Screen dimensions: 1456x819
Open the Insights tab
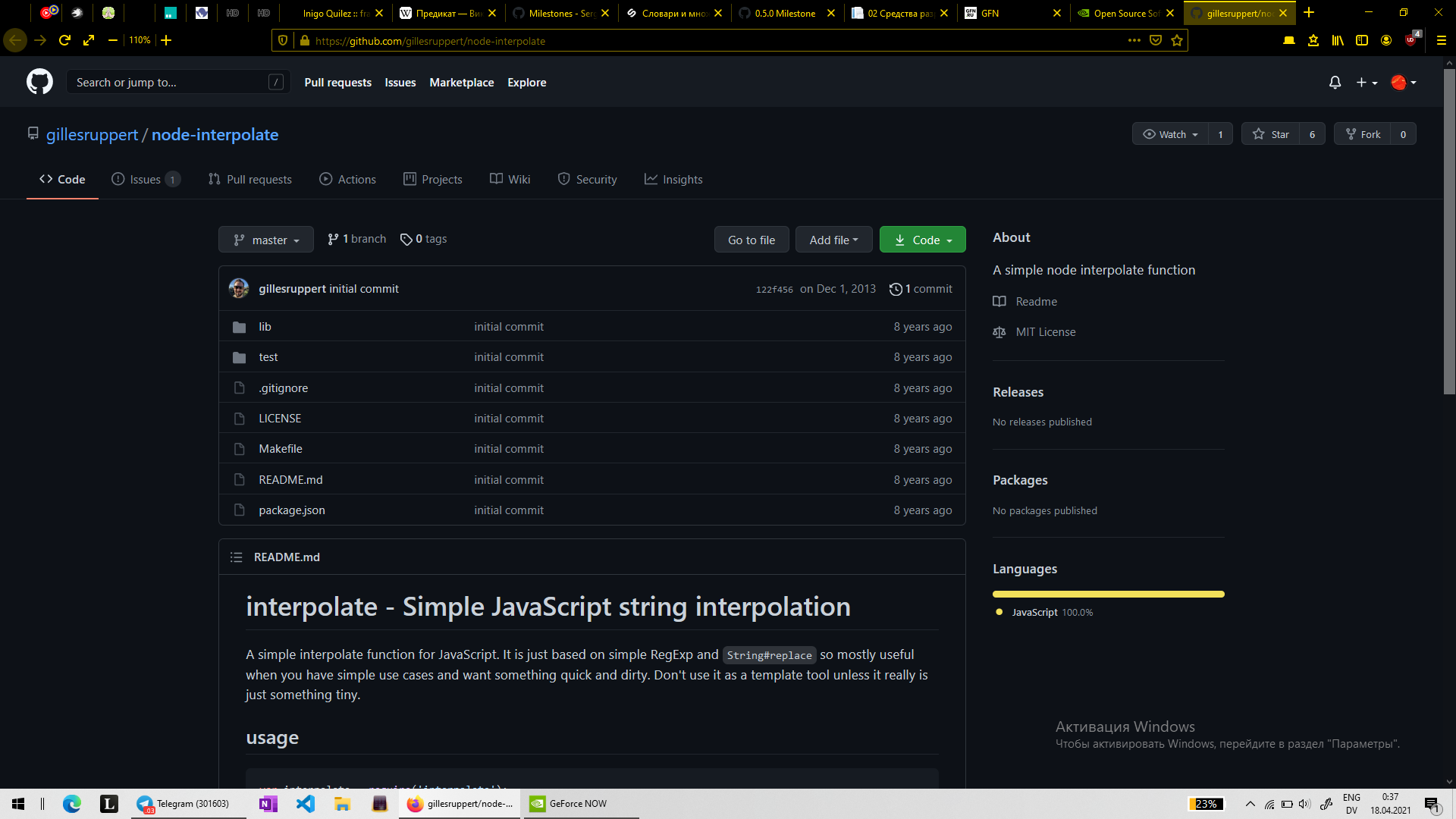(673, 179)
